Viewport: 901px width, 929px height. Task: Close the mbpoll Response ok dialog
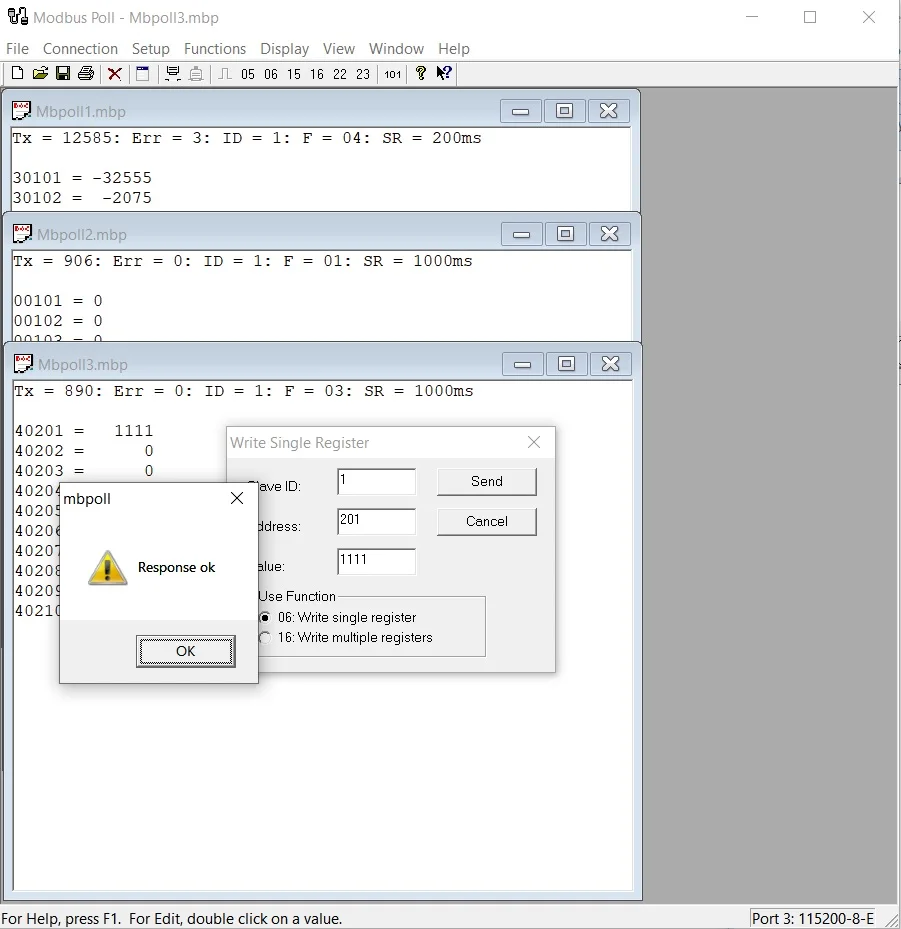click(237, 498)
